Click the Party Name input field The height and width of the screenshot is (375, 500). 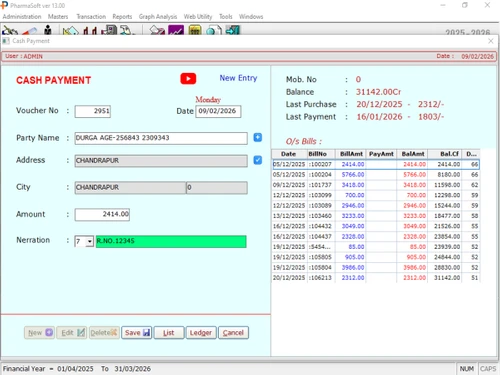161,138
